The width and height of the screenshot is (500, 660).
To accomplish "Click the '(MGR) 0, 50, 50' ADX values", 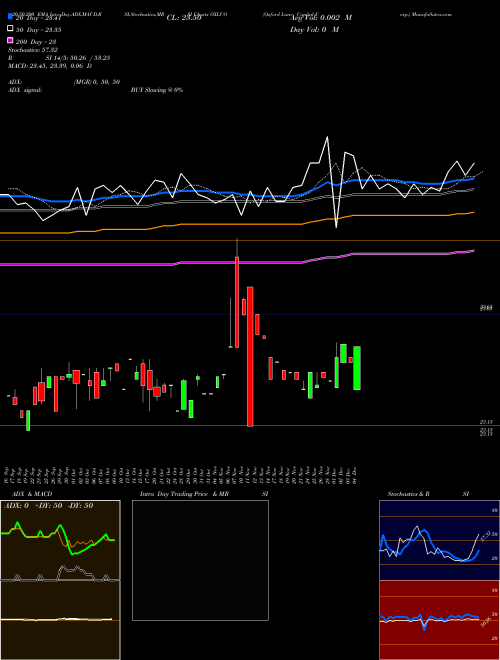I will click(97, 82).
